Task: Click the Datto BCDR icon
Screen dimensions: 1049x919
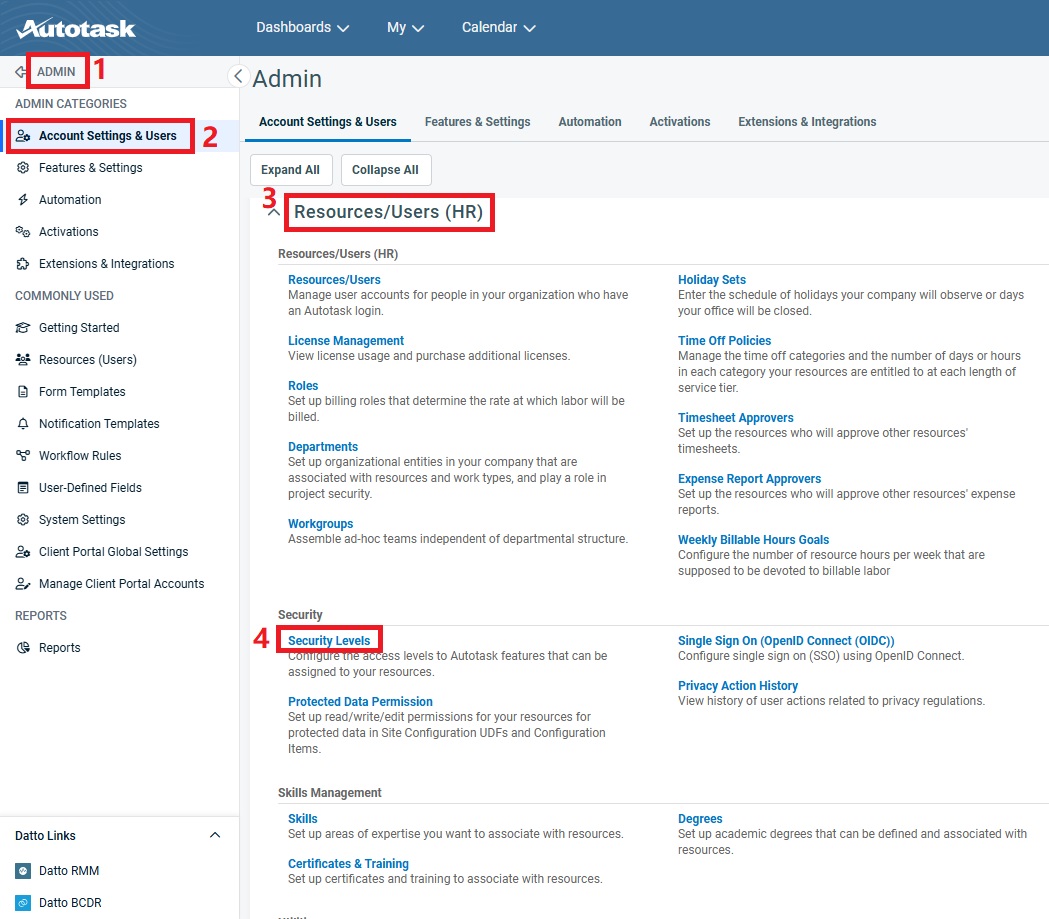Action: [x=23, y=903]
